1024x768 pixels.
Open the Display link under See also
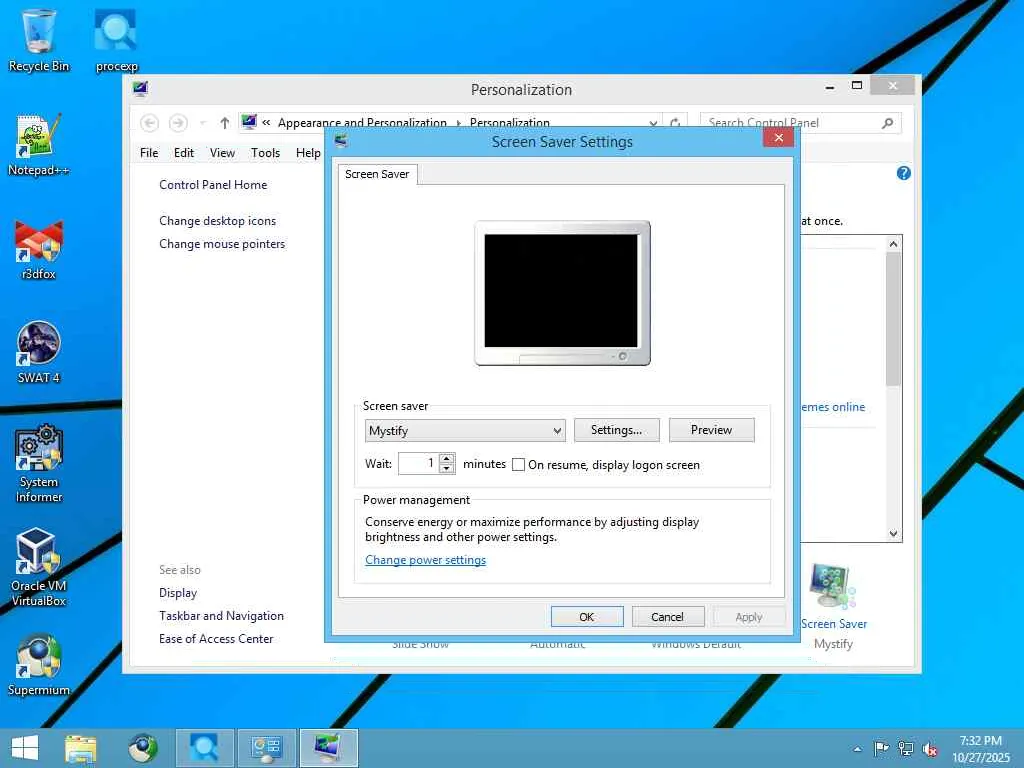point(178,593)
